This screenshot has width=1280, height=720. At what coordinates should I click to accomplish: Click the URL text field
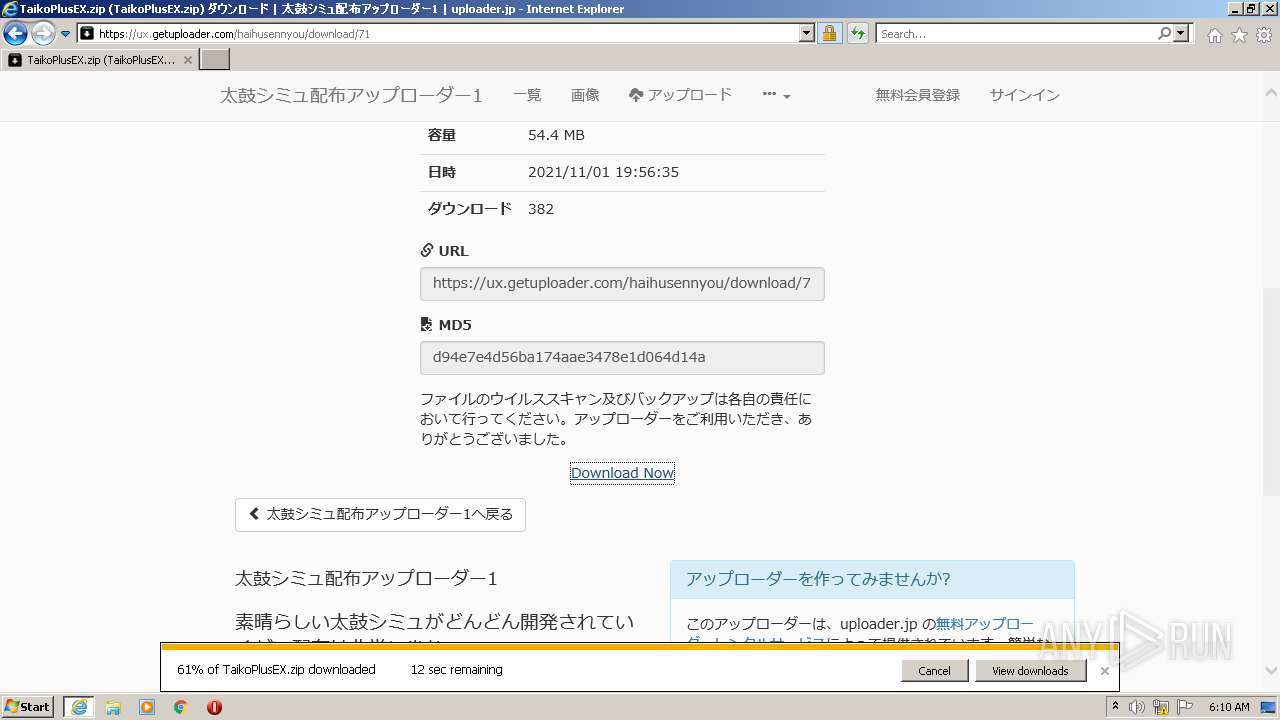click(x=622, y=284)
